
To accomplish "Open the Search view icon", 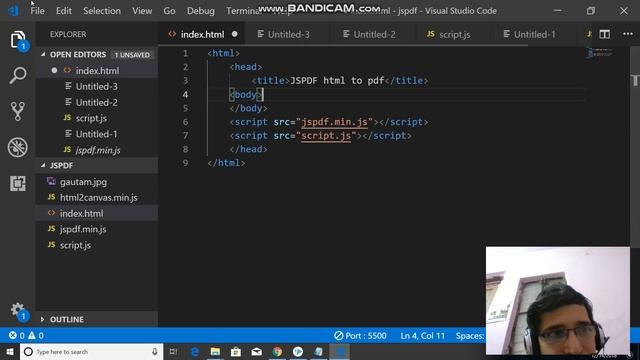I will pos(18,76).
